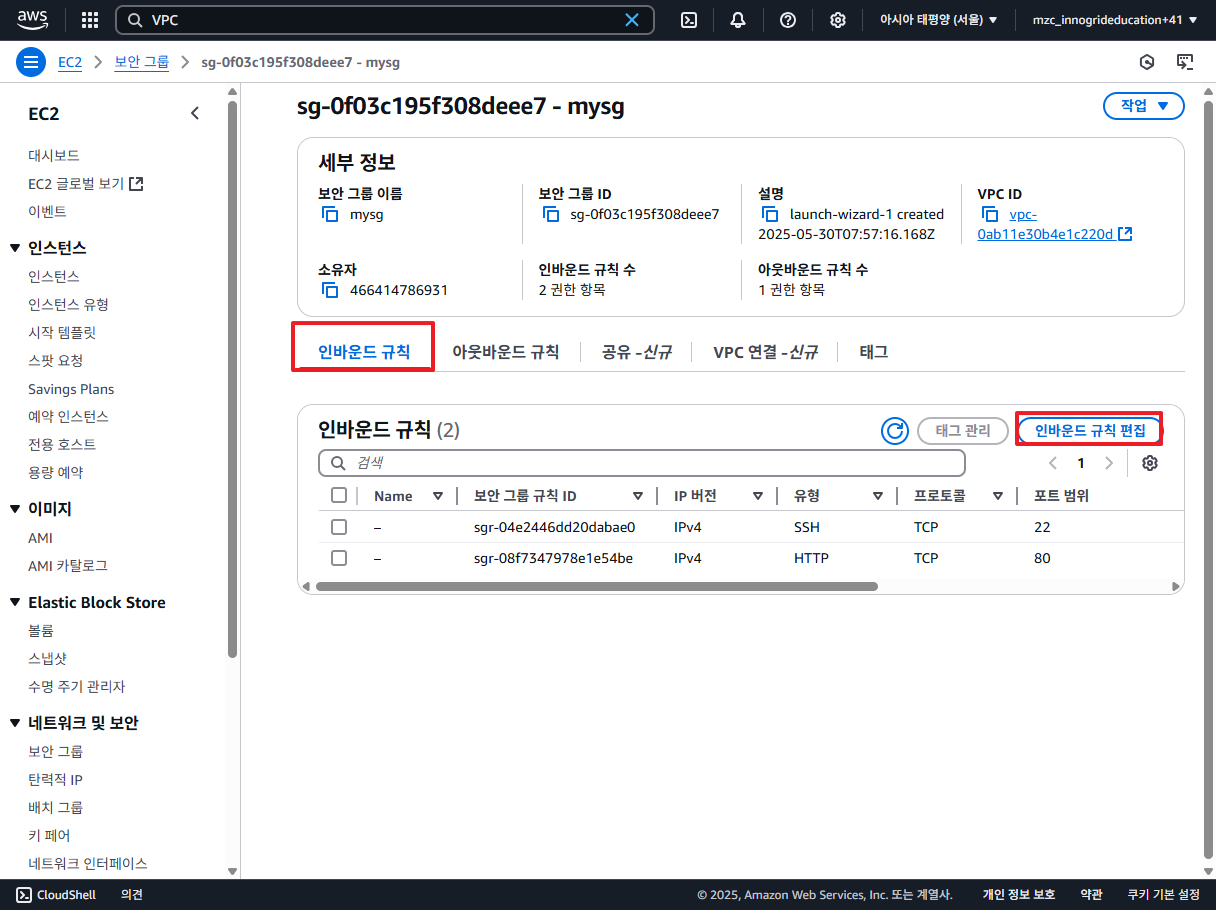Click the 인바운드 규칙 편집 button
1216x910 pixels.
pos(1089,431)
